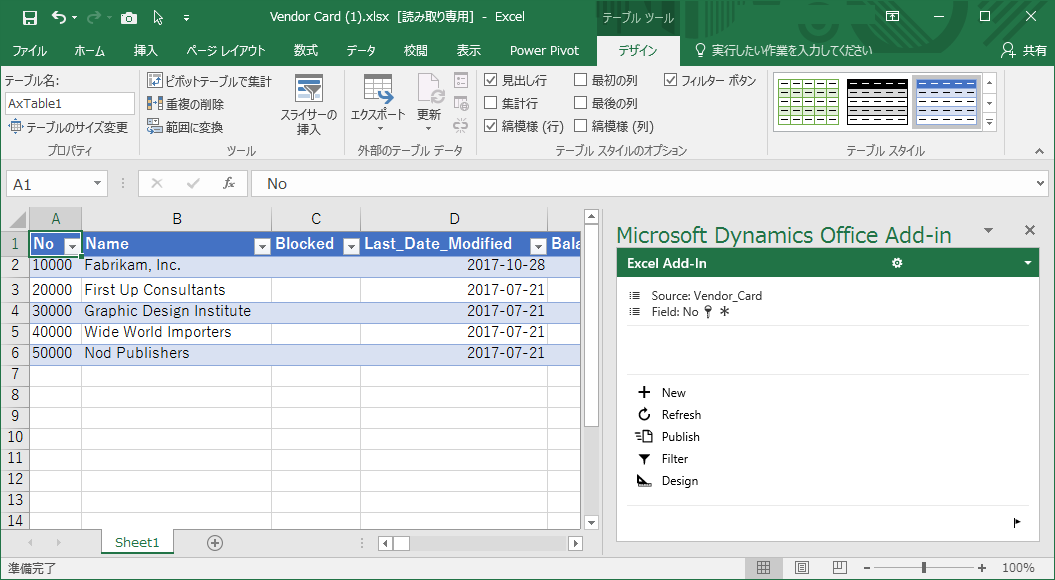Expand the table styles gallery
Screen dimensions: 1055x580
pyautogui.click(x=989, y=122)
